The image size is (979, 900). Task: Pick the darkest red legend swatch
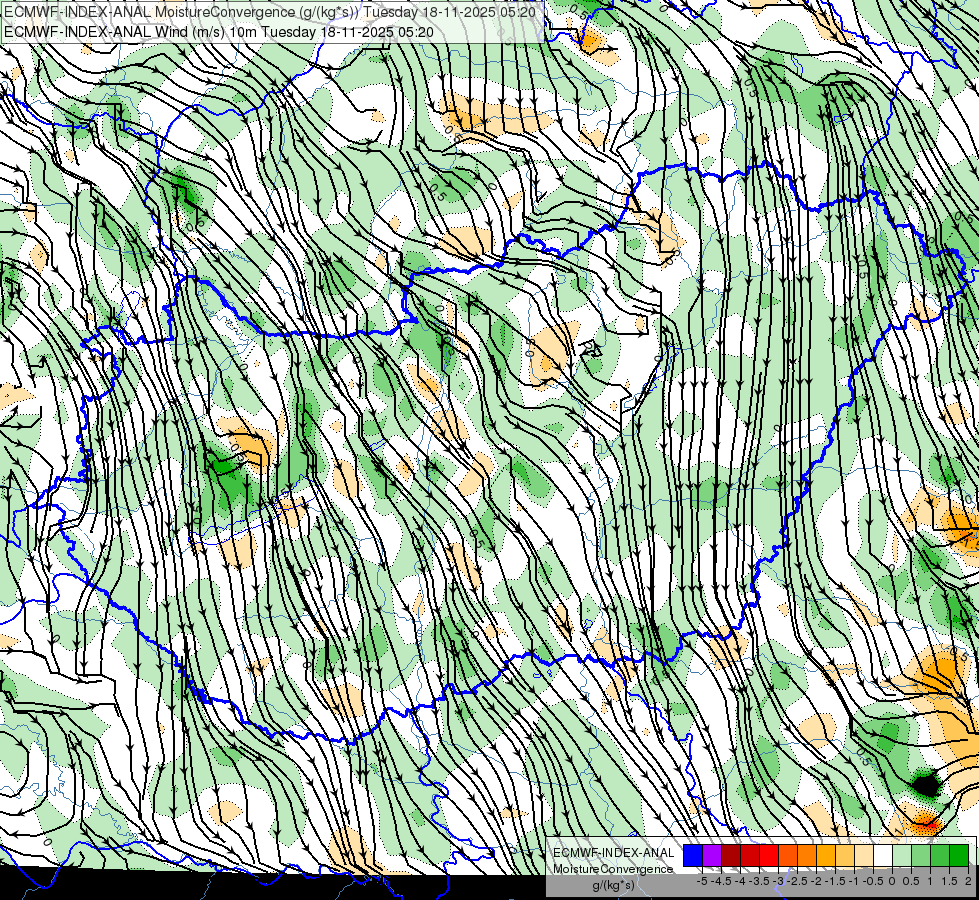point(731,856)
